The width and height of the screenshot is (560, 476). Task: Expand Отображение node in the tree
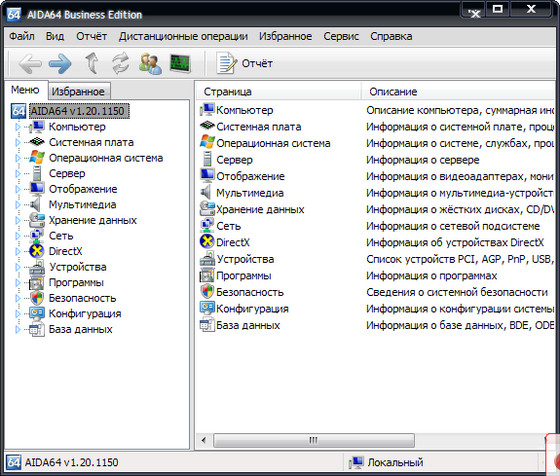pyautogui.click(x=18, y=189)
